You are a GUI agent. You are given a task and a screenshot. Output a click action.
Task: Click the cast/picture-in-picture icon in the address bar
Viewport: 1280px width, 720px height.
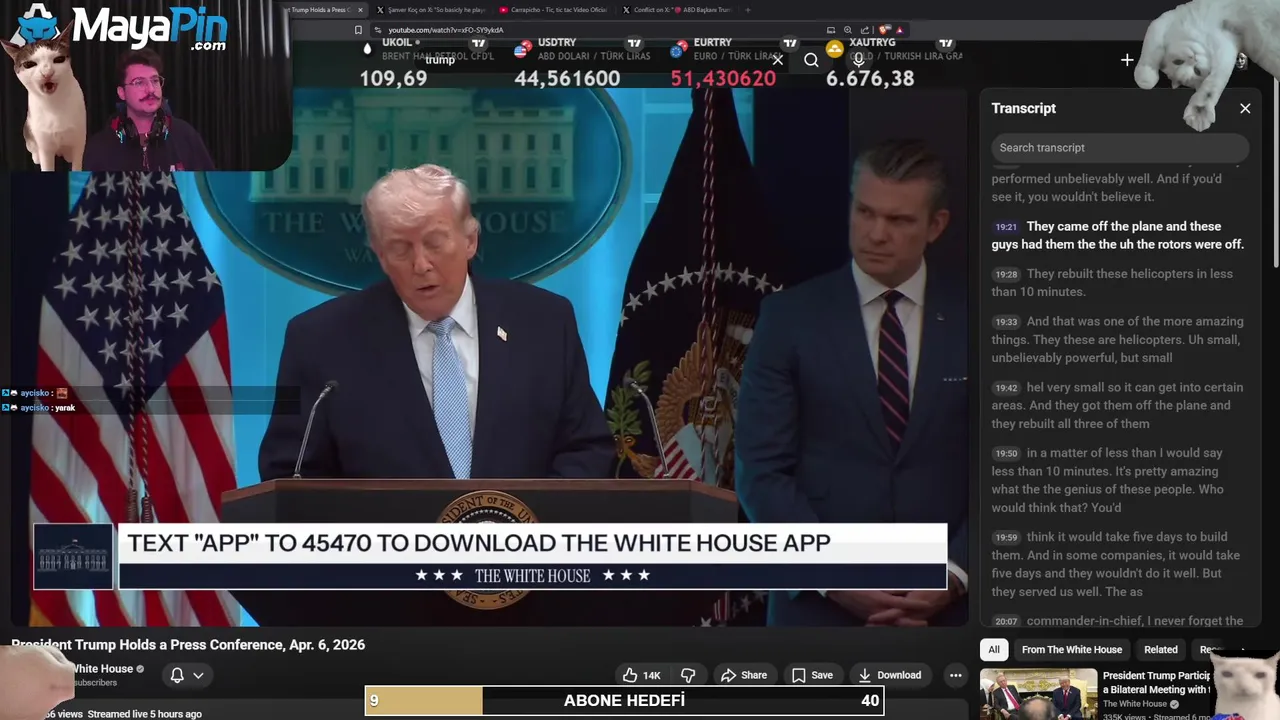pyautogui.click(x=831, y=30)
